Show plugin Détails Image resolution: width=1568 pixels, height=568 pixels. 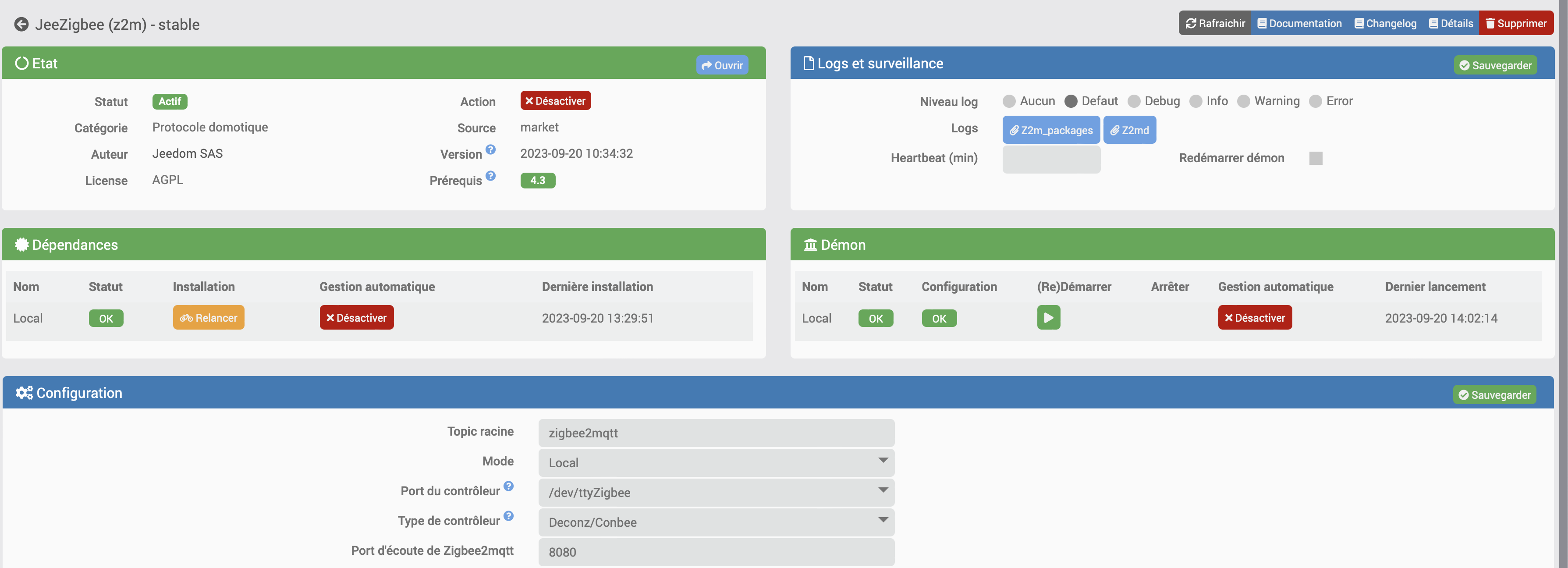point(1451,23)
